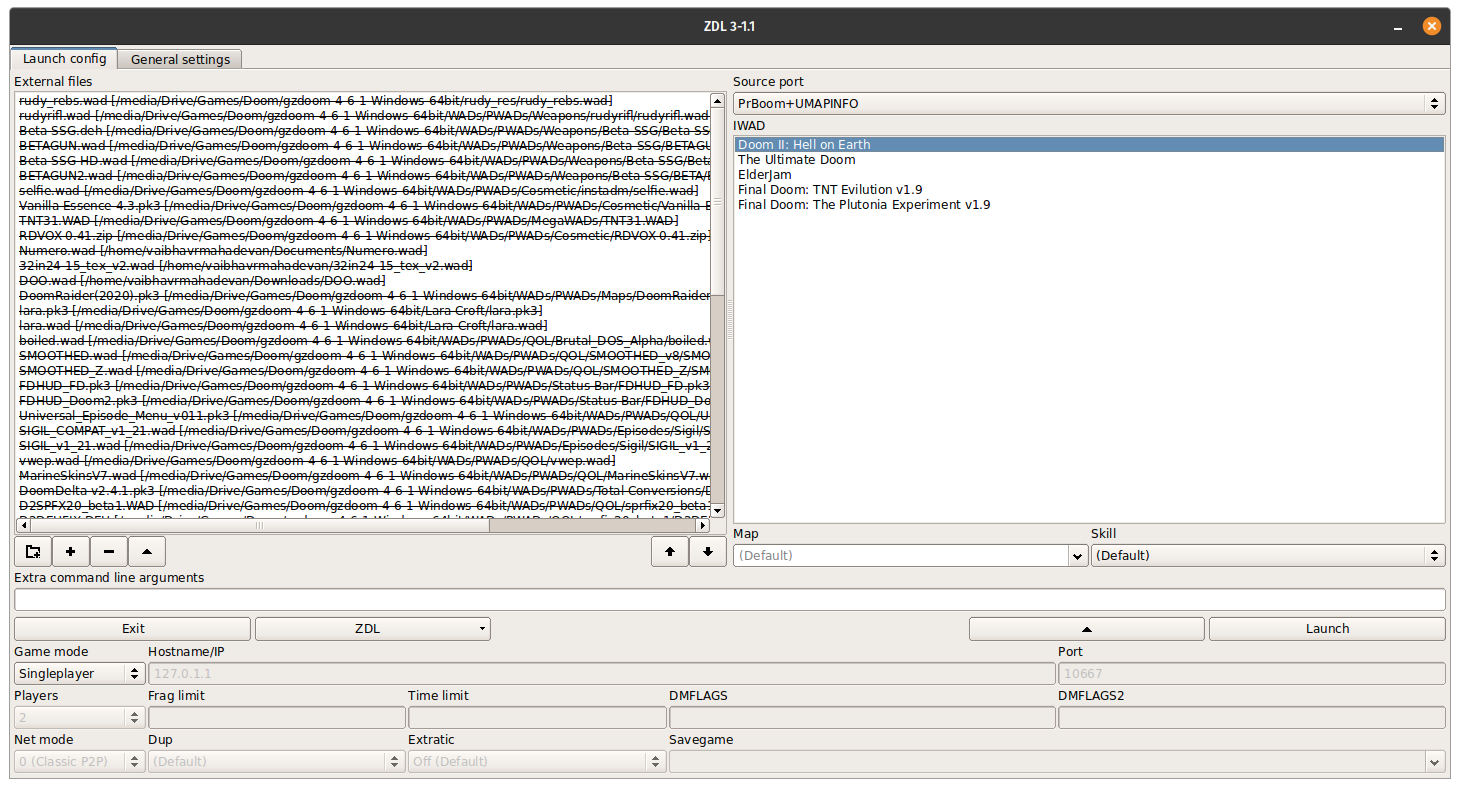
Task: Select The Ultimate Doom IWAD
Action: coord(796,159)
